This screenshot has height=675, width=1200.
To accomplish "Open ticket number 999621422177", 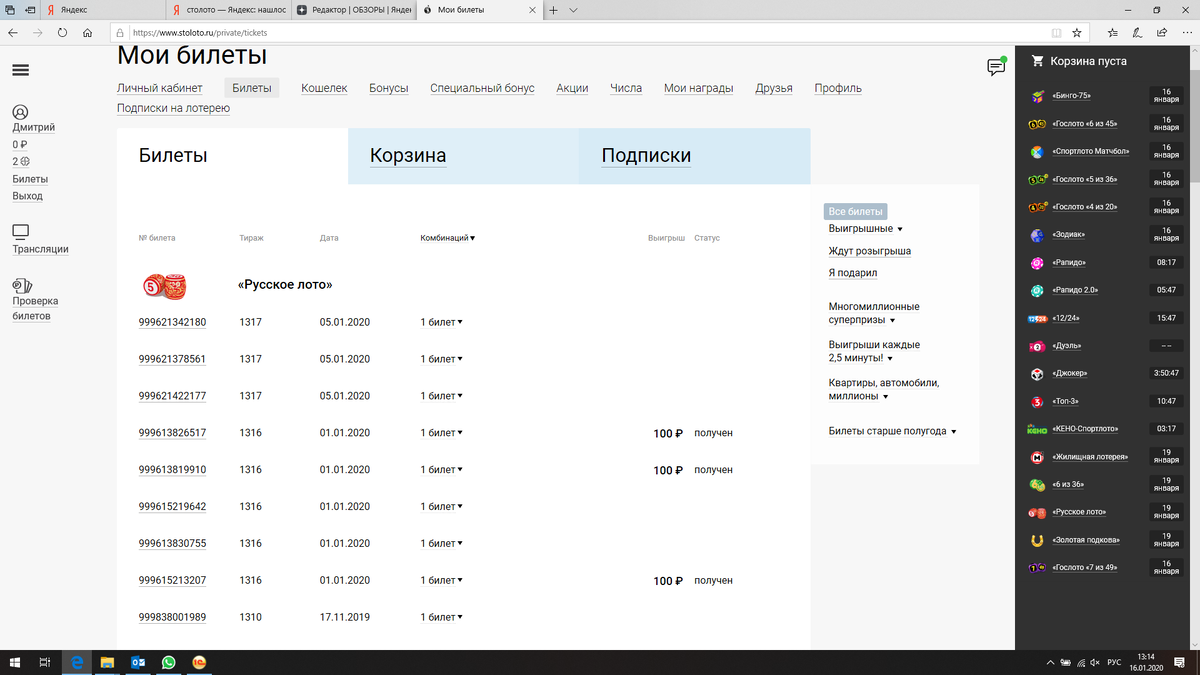I will [x=172, y=396].
